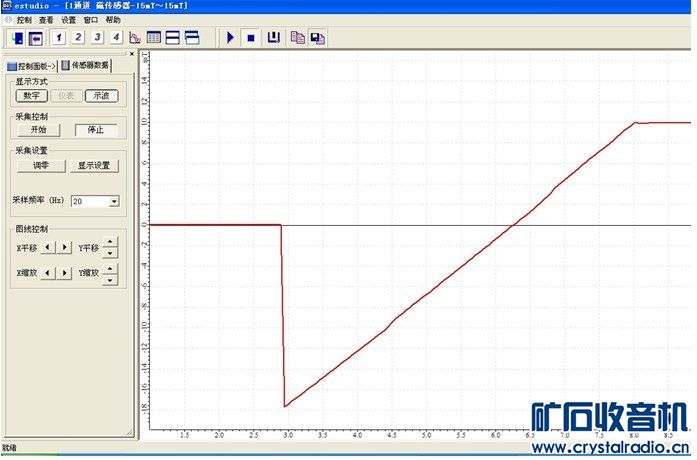This screenshot has height=460, width=697.
Task: Open 显示设置 display settings
Action: 94,165
